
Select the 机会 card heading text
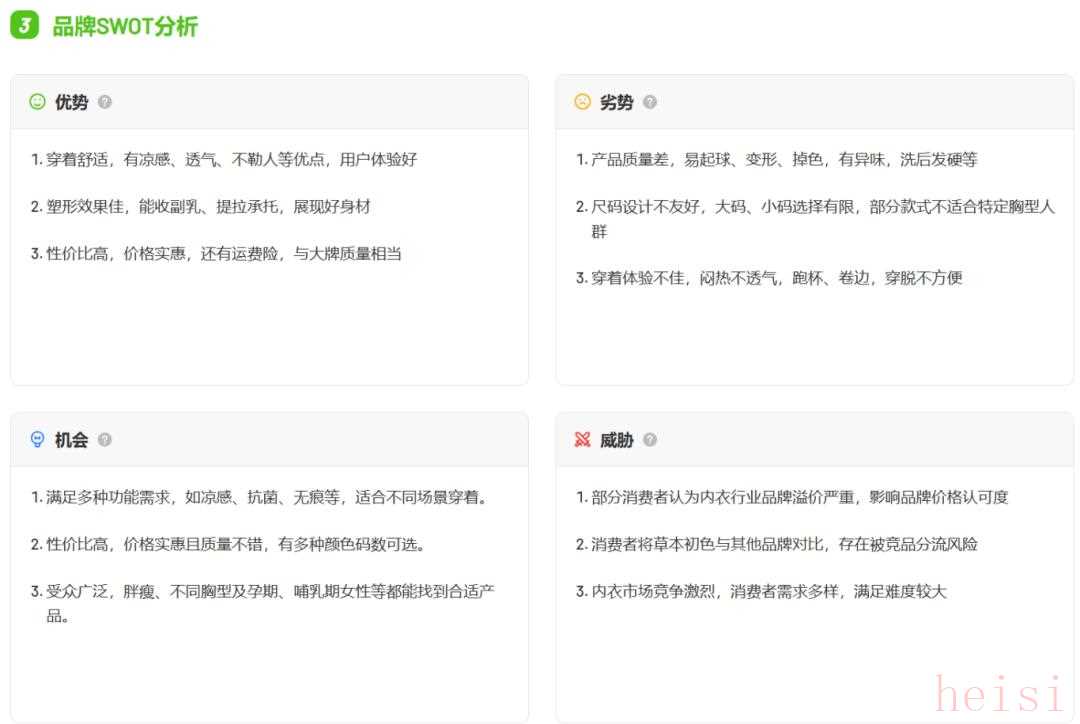point(71,440)
